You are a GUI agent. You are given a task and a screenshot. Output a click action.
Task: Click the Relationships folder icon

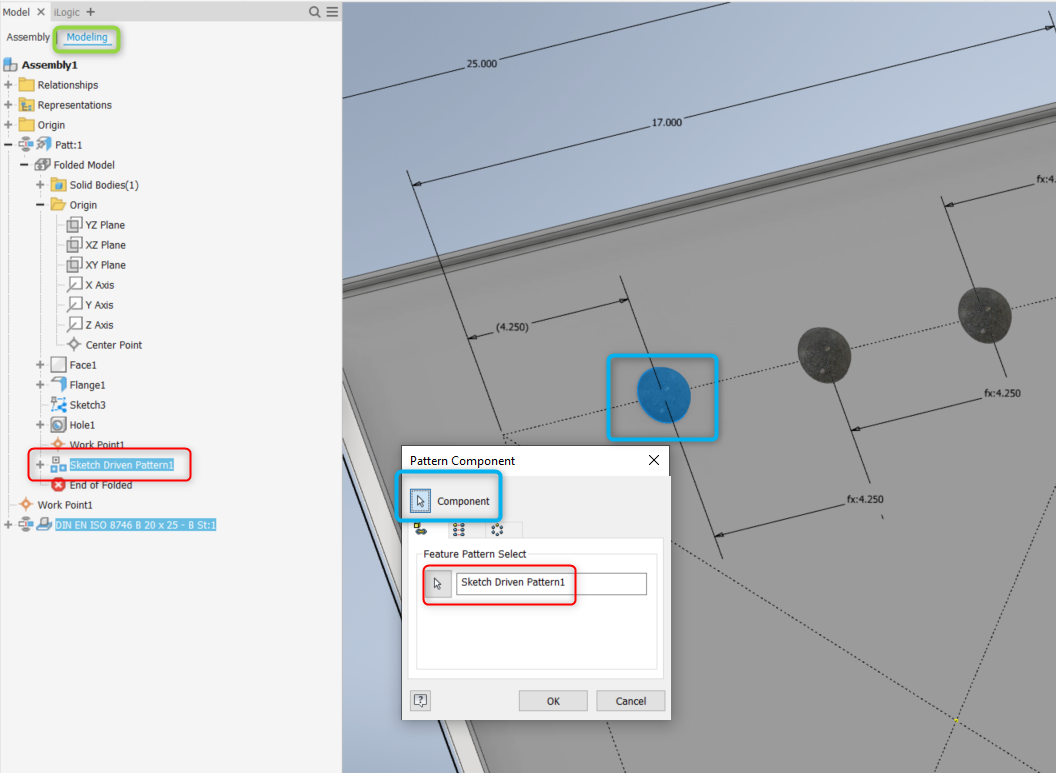(26, 85)
